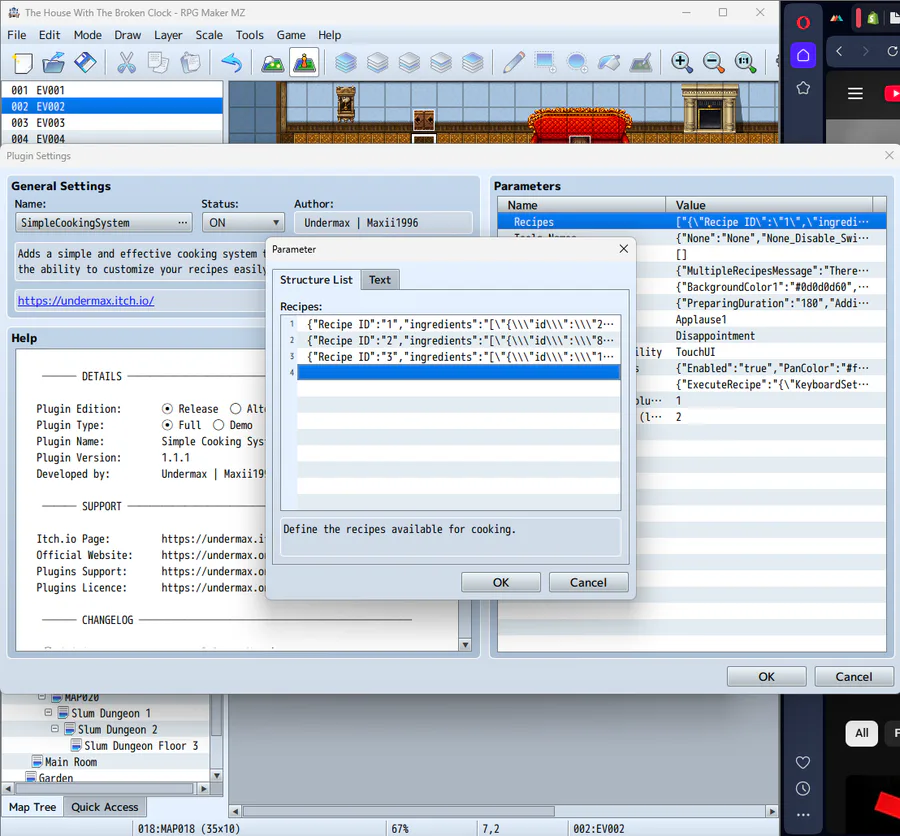
Task: Click the Open Project folder icon
Action: tap(53, 62)
